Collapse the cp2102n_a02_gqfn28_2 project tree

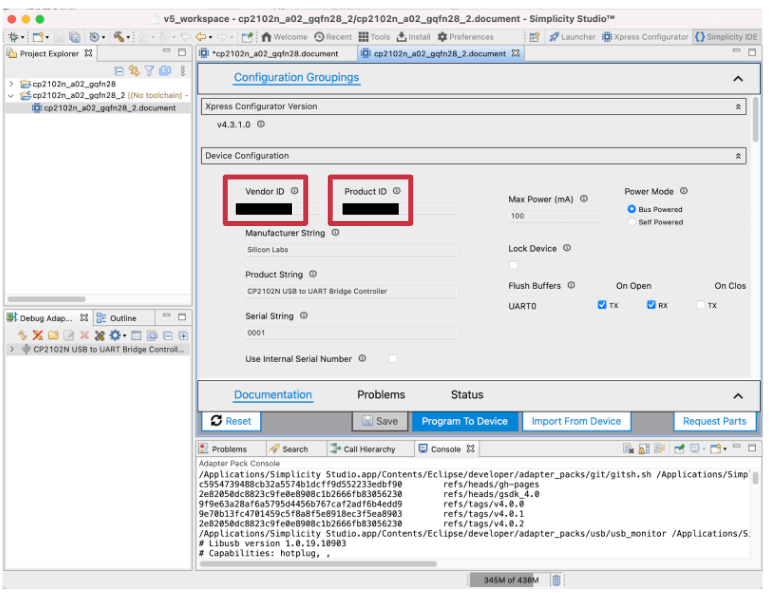pos(11,95)
